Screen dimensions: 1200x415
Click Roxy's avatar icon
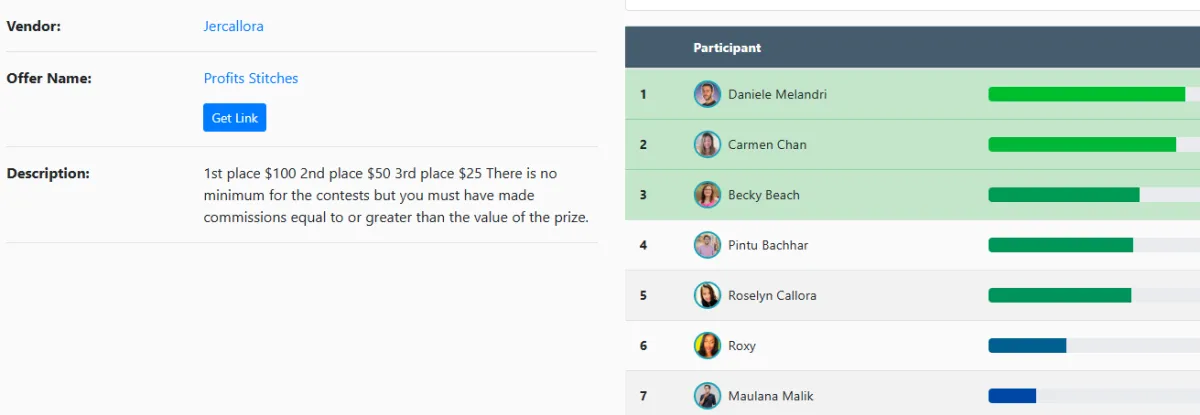point(707,346)
